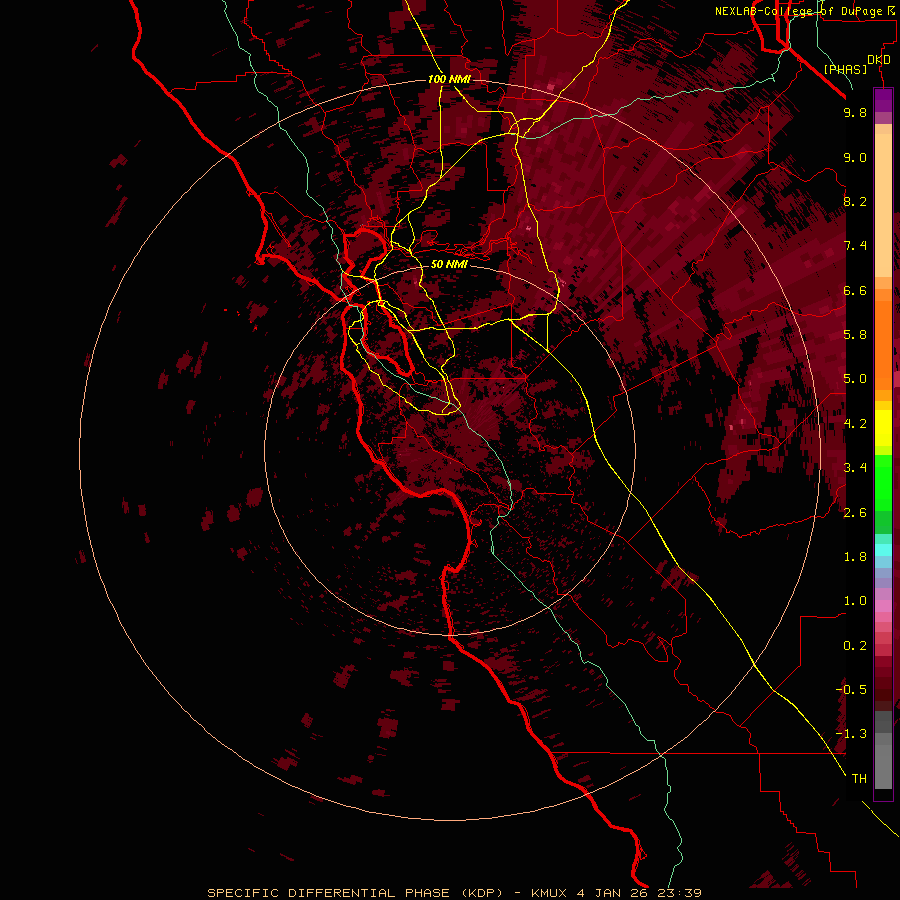Pick the purple band atop the color bar
This screenshot has width=900, height=900.
point(883,101)
